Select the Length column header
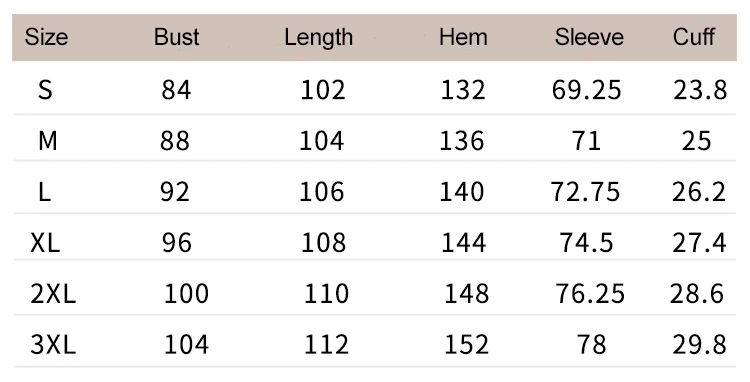 tap(319, 38)
